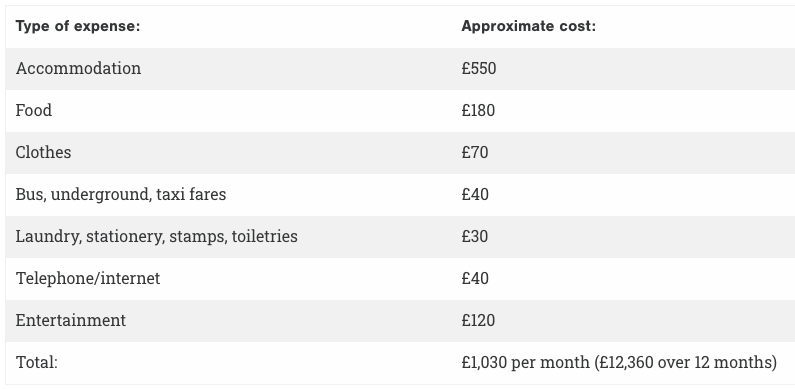Select the Accommodation row label

pyautogui.click(x=78, y=68)
